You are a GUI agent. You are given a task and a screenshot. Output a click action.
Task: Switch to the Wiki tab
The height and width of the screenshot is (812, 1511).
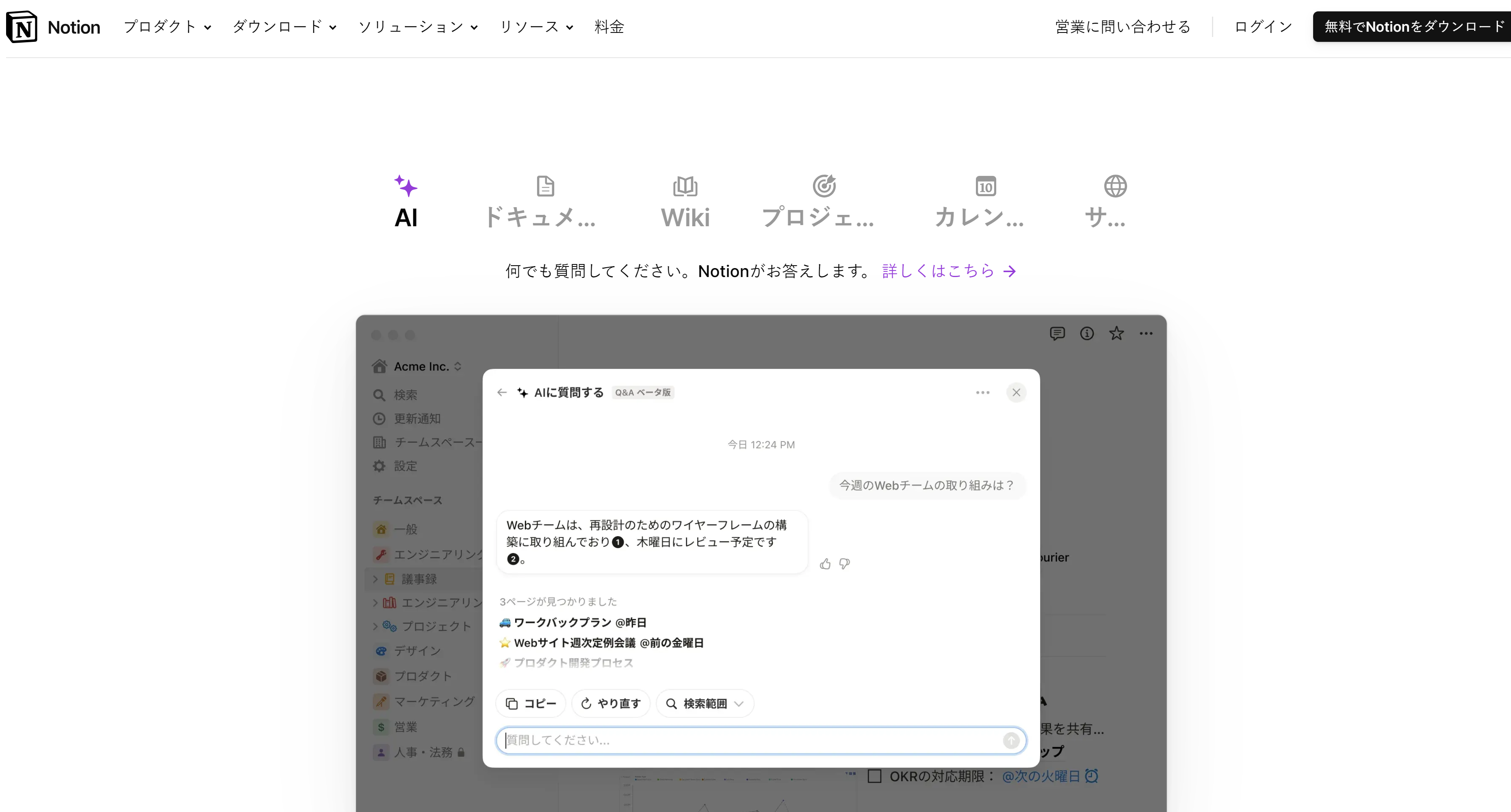(x=685, y=202)
